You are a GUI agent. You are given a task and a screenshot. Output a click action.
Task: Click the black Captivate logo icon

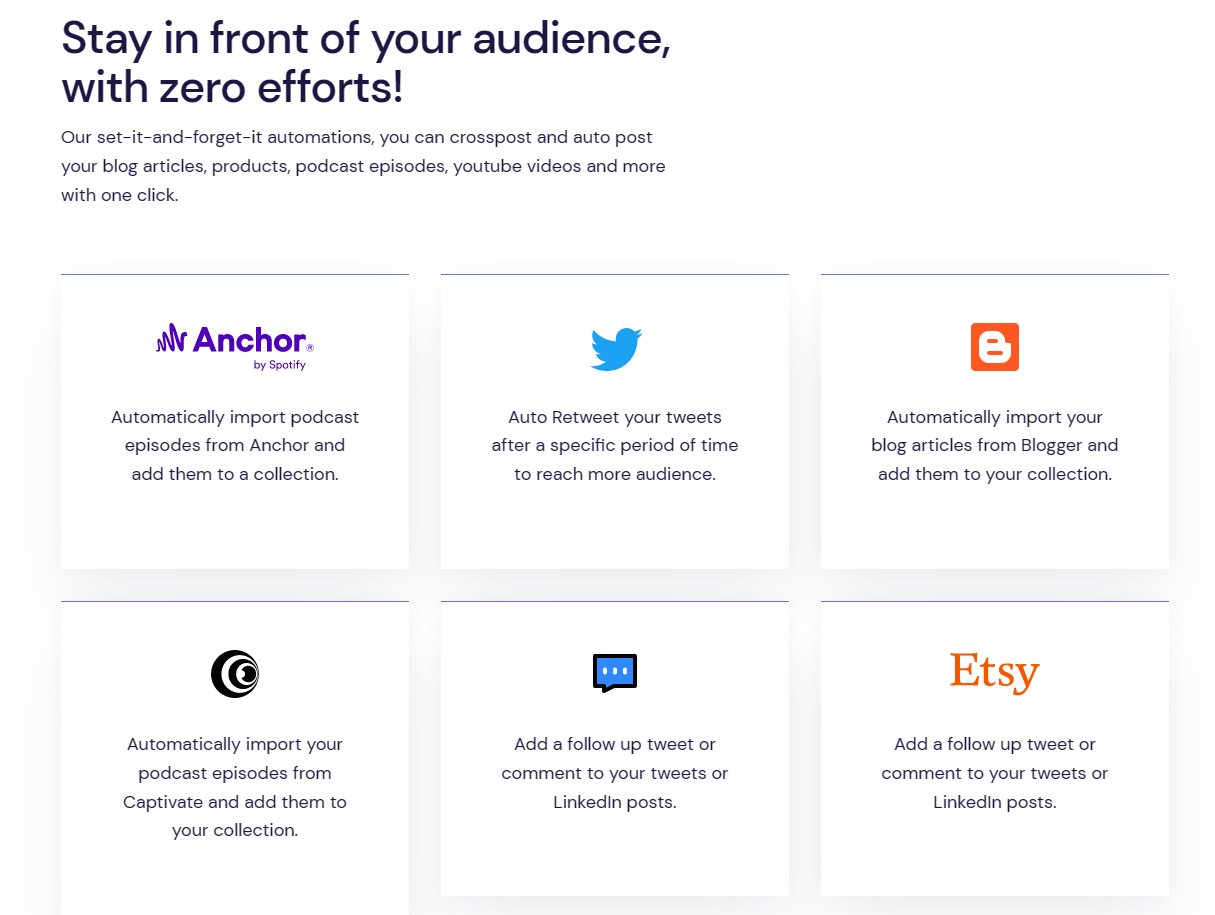[235, 674]
